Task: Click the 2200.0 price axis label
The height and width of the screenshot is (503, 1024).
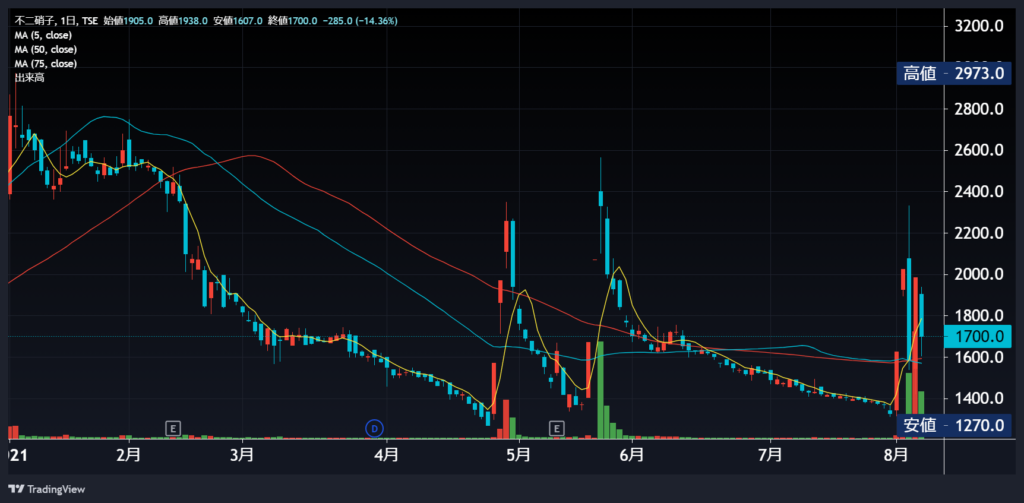Action: click(x=978, y=233)
